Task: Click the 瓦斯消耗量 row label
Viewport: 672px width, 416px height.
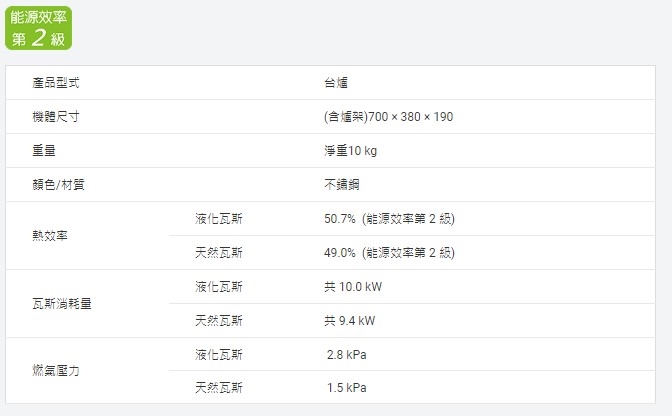Action: click(x=62, y=304)
